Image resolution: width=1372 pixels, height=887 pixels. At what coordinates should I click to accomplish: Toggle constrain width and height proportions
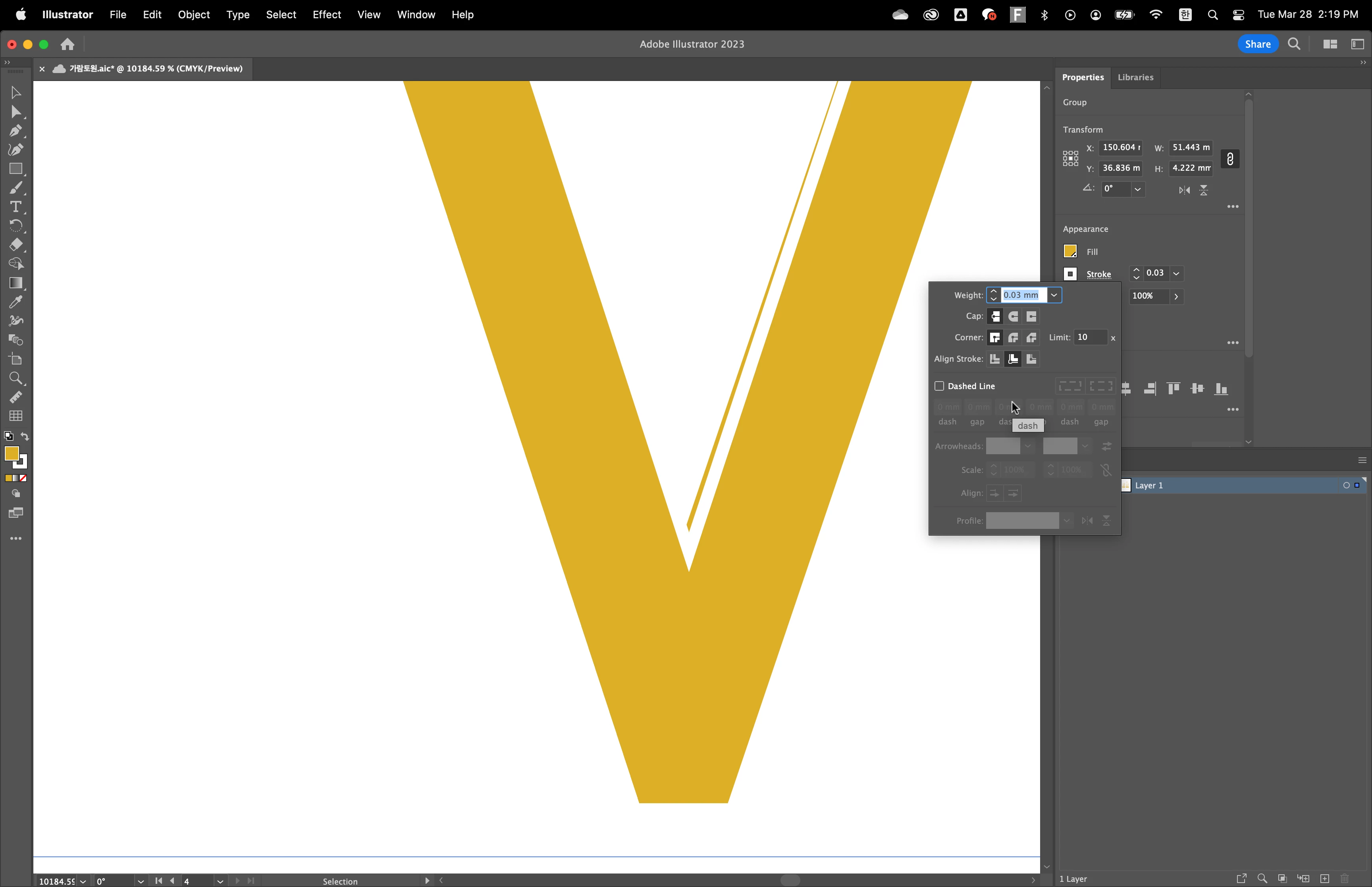1230,158
